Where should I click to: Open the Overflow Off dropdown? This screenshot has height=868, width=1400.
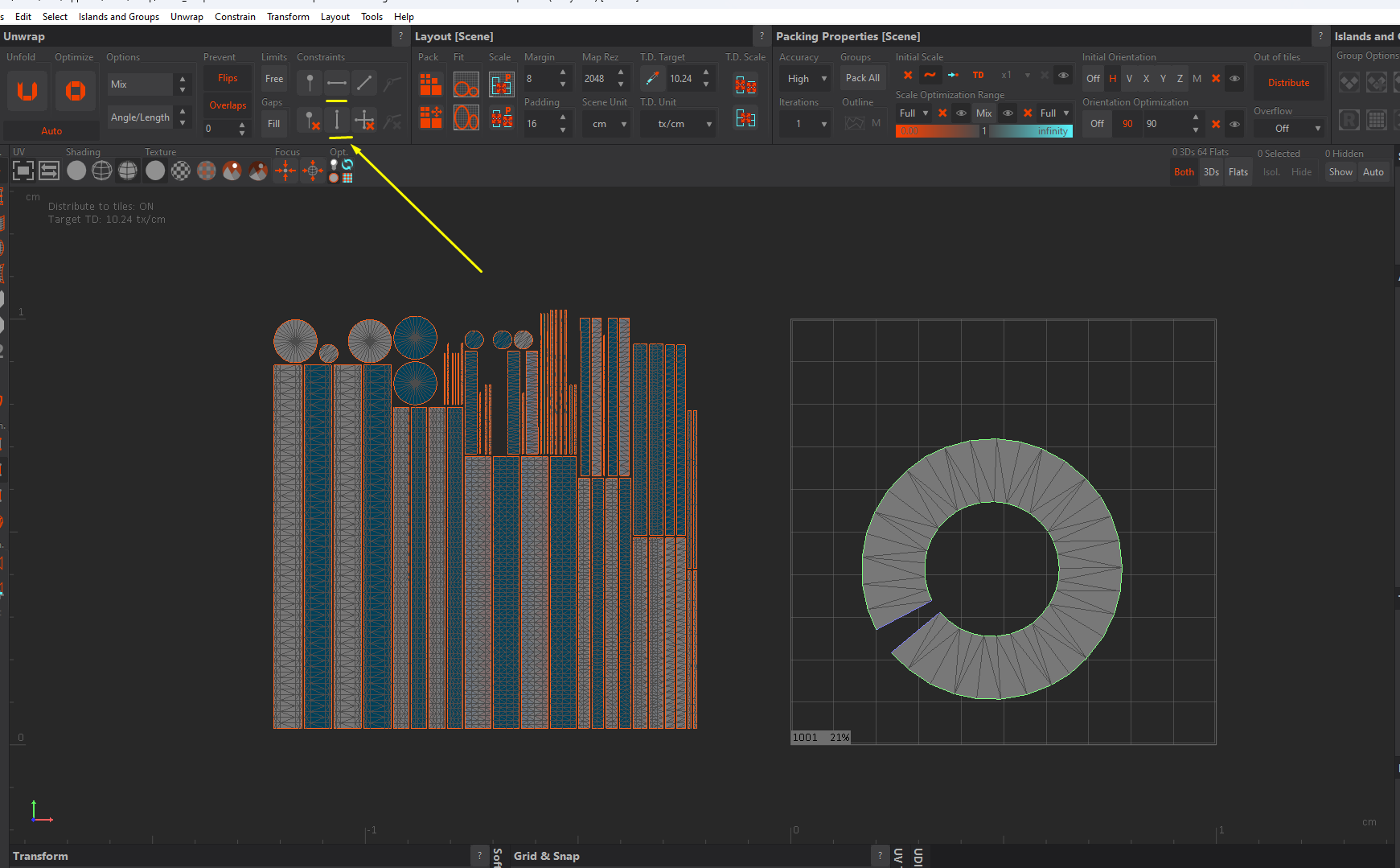(1288, 129)
